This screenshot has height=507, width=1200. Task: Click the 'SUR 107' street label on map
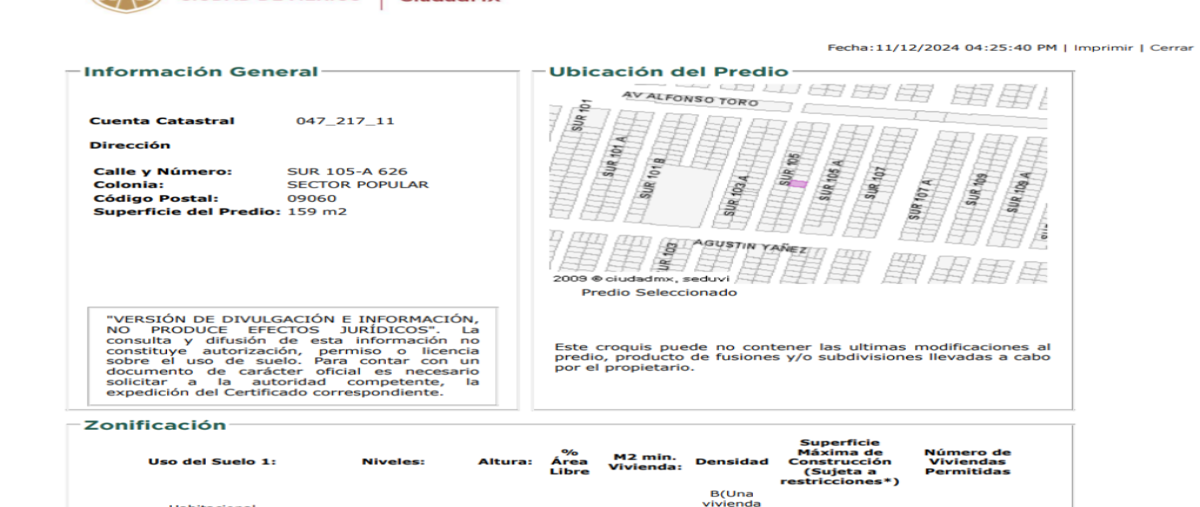tap(877, 183)
